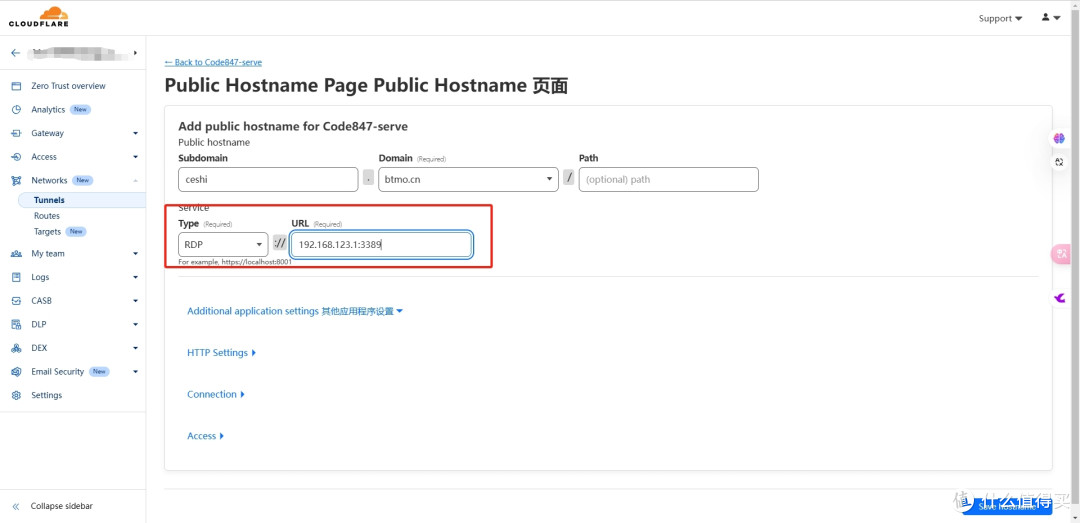
Task: Click the back arrow above the sidebar
Action: (15, 53)
